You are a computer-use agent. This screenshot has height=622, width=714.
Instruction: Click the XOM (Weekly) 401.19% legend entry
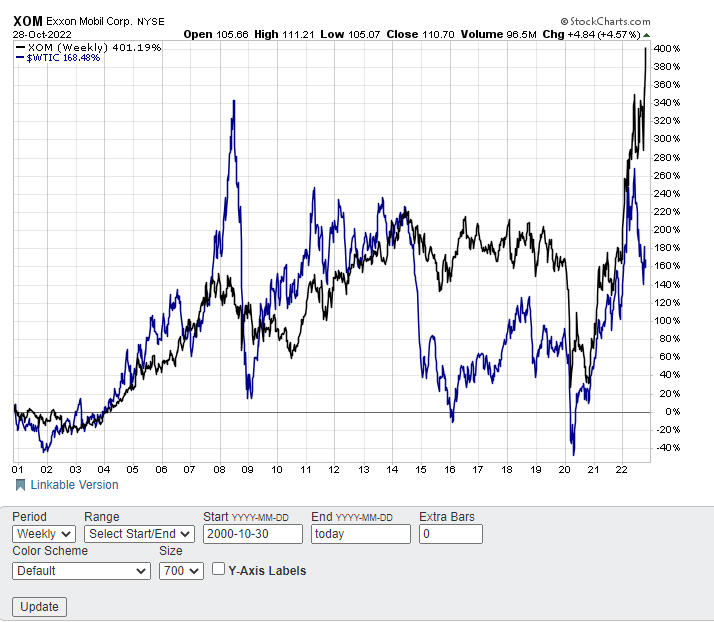[89, 47]
